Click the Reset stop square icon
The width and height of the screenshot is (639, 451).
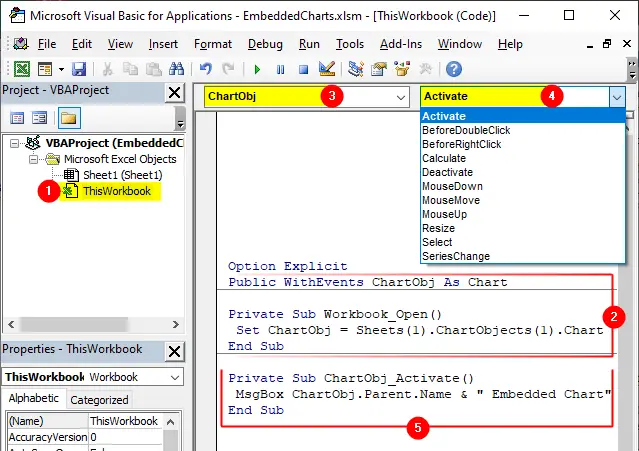[x=303, y=69]
